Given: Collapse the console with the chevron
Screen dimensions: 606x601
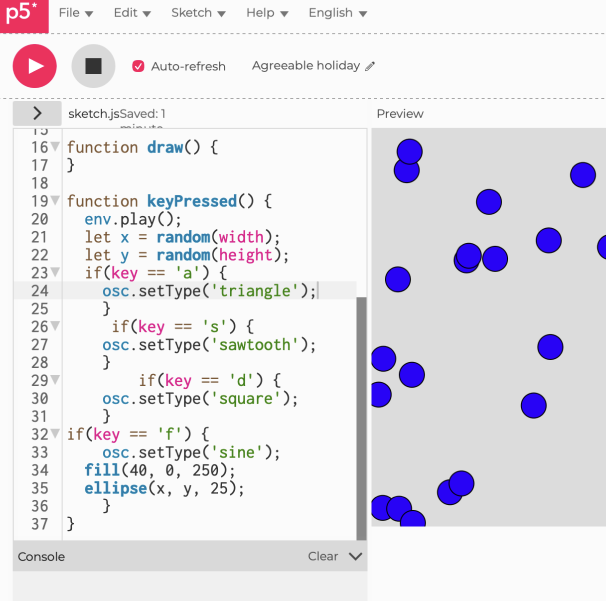Looking at the screenshot, I should pyautogui.click(x=355, y=556).
